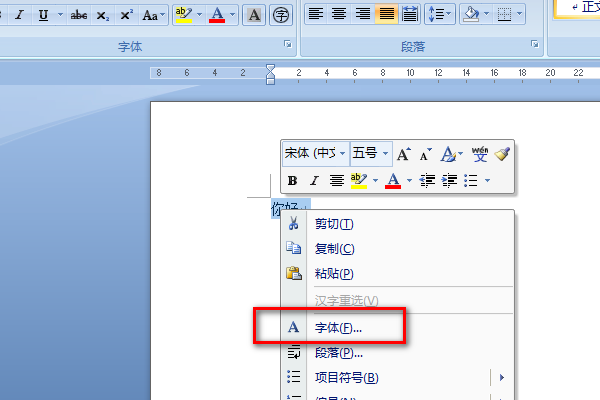Increase indent using the mini toolbar
Image resolution: width=600 pixels, height=400 pixels.
pos(450,180)
